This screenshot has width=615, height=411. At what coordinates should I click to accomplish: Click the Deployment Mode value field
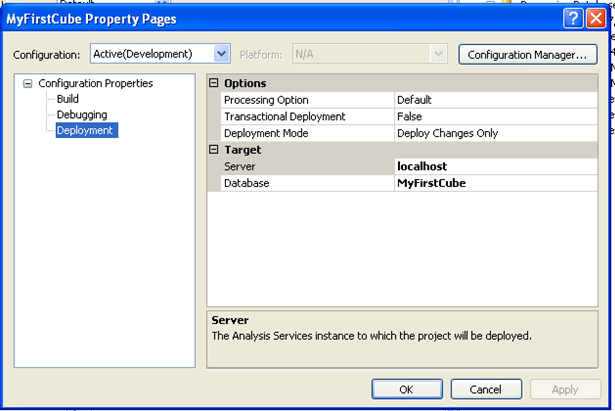coord(443,133)
